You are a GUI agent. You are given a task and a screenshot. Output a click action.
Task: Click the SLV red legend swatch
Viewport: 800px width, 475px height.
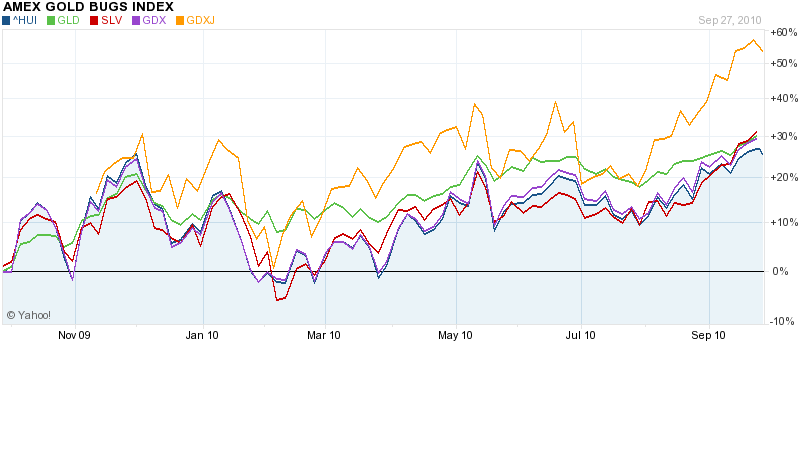(x=94, y=21)
